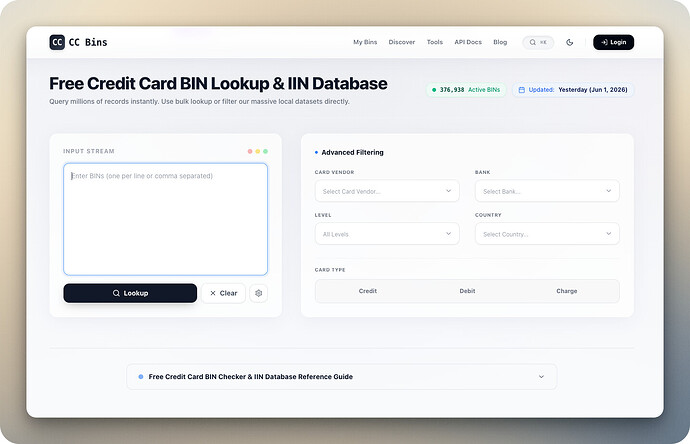Screen dimensions: 690x444
Task: Expand the BIN Checker Reference Guide
Action: coord(341,377)
